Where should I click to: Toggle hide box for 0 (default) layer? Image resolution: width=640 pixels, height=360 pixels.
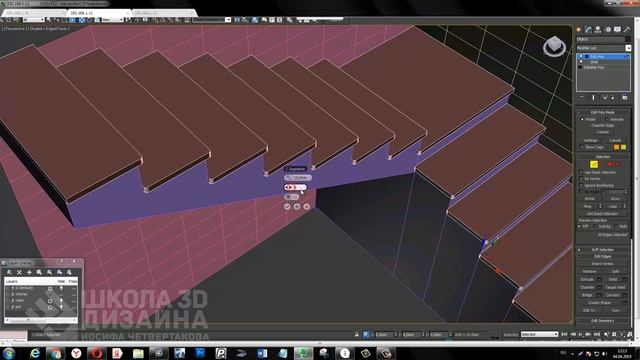(50, 289)
